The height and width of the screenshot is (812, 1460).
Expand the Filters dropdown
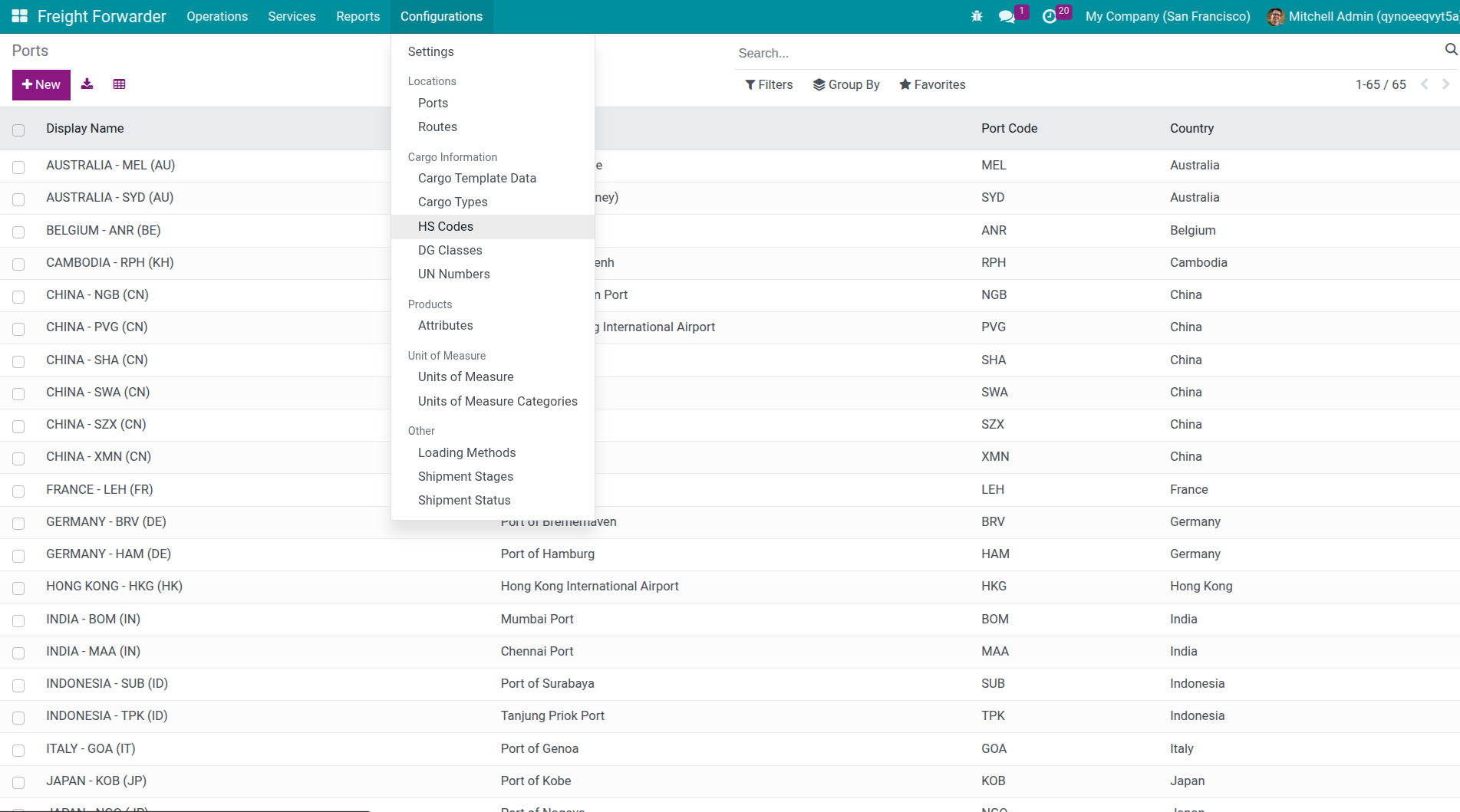click(x=769, y=84)
